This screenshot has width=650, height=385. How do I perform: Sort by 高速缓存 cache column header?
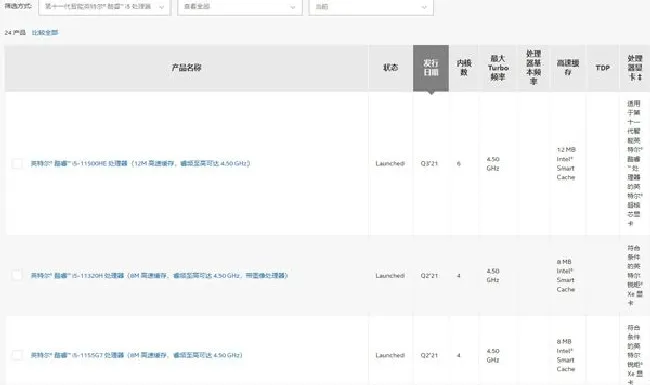click(x=568, y=68)
